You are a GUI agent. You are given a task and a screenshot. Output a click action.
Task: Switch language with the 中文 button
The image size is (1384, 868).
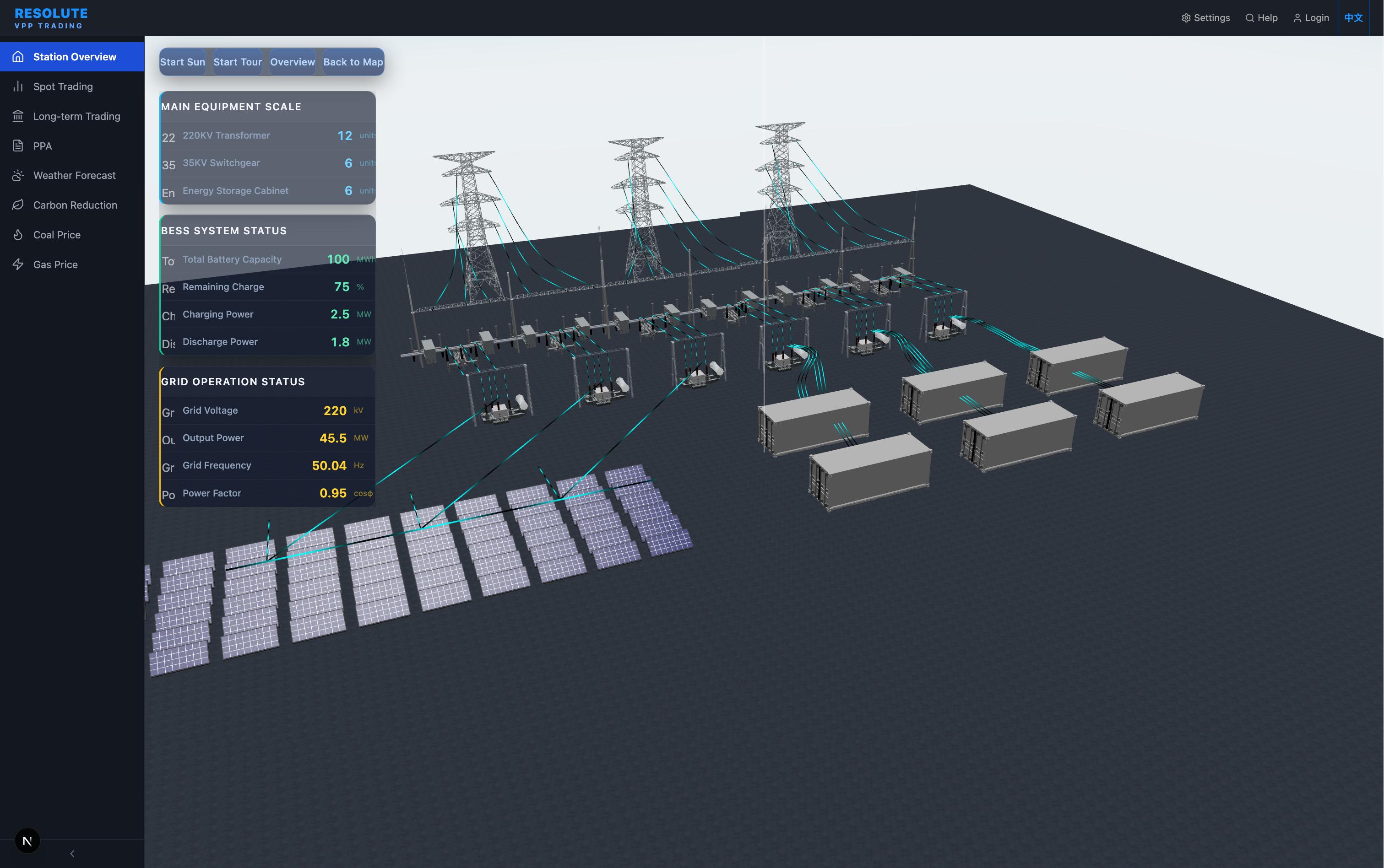pos(1353,18)
